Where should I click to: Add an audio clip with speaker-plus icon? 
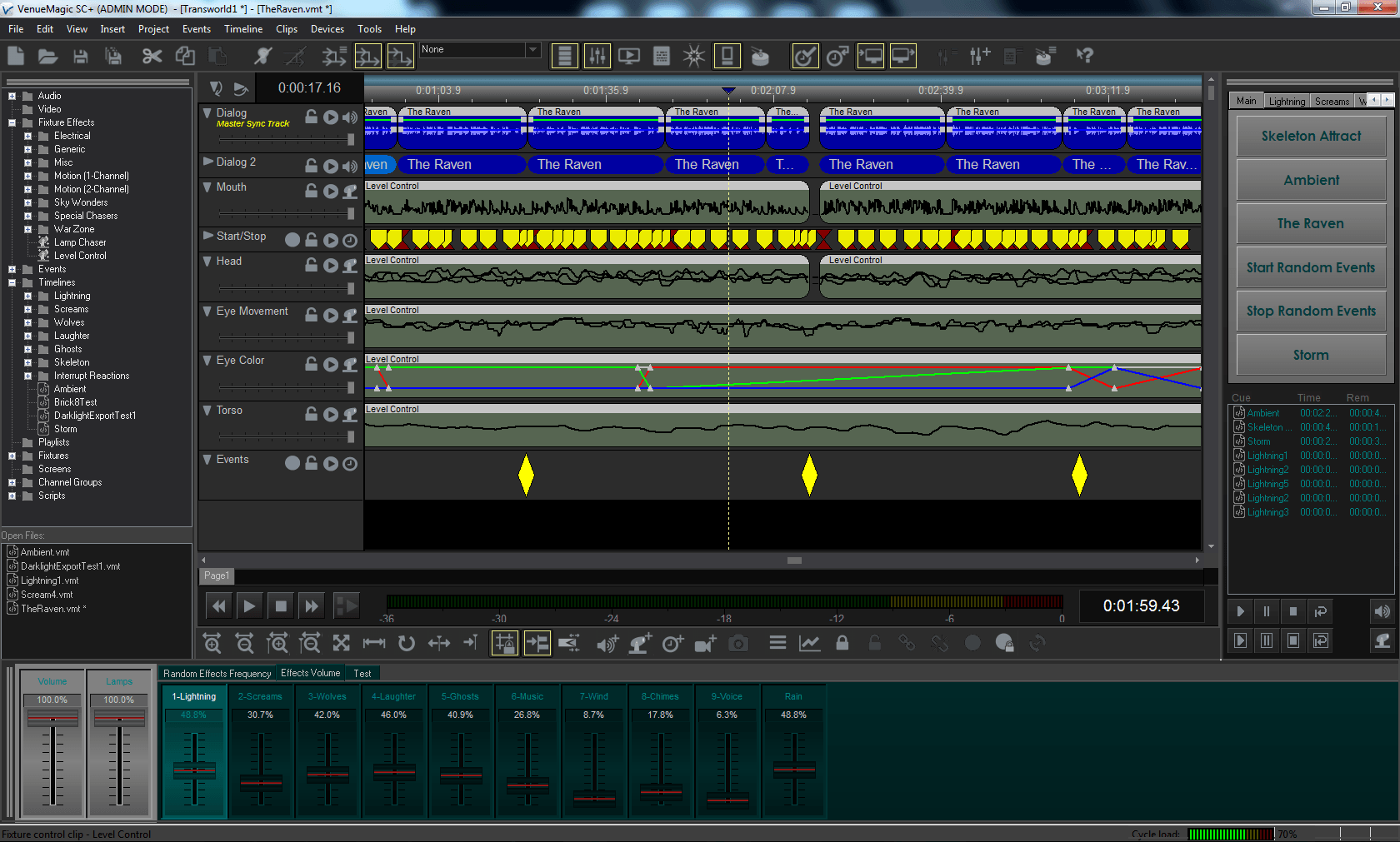tap(607, 643)
